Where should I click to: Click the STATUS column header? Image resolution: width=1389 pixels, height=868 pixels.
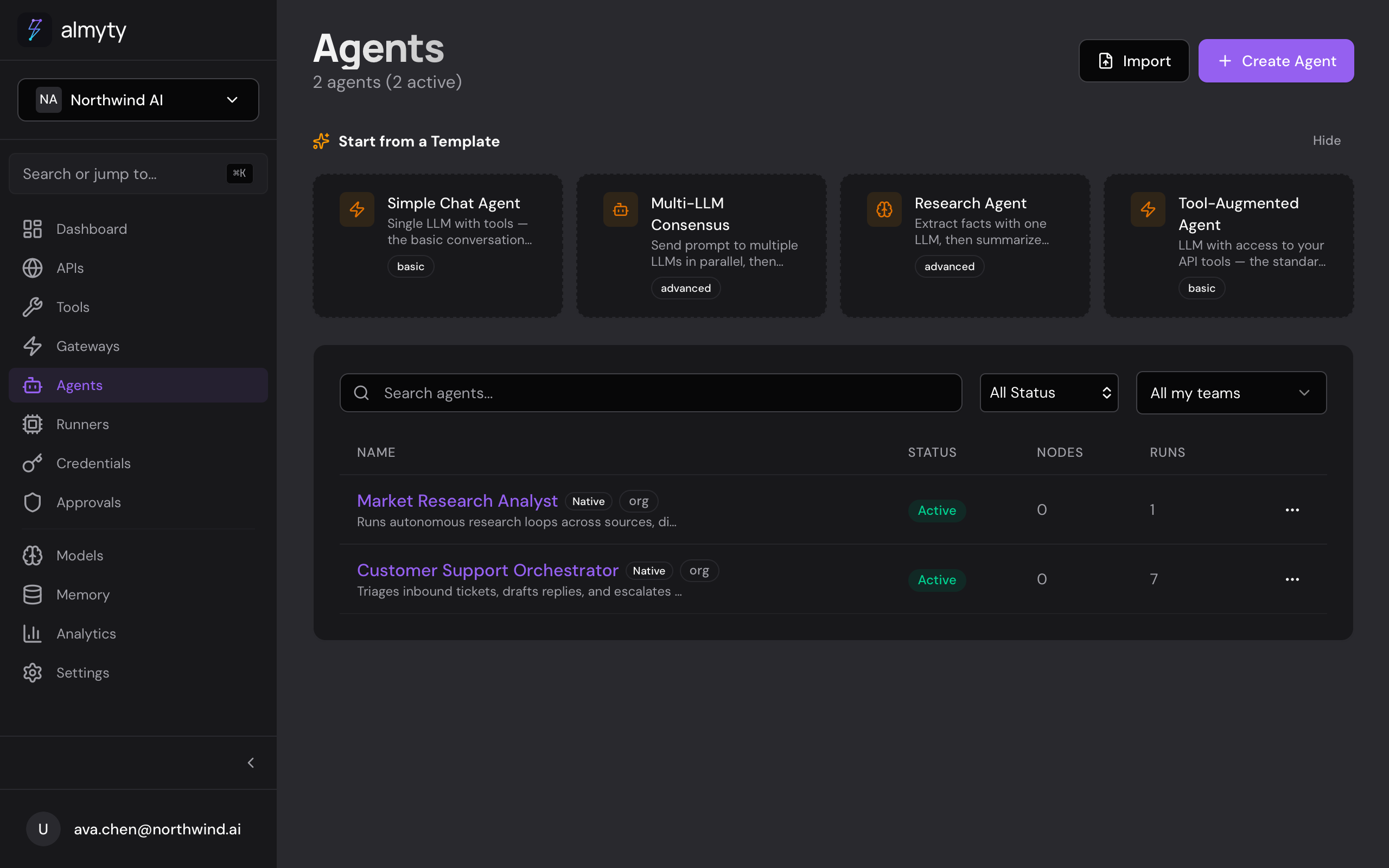click(932, 452)
